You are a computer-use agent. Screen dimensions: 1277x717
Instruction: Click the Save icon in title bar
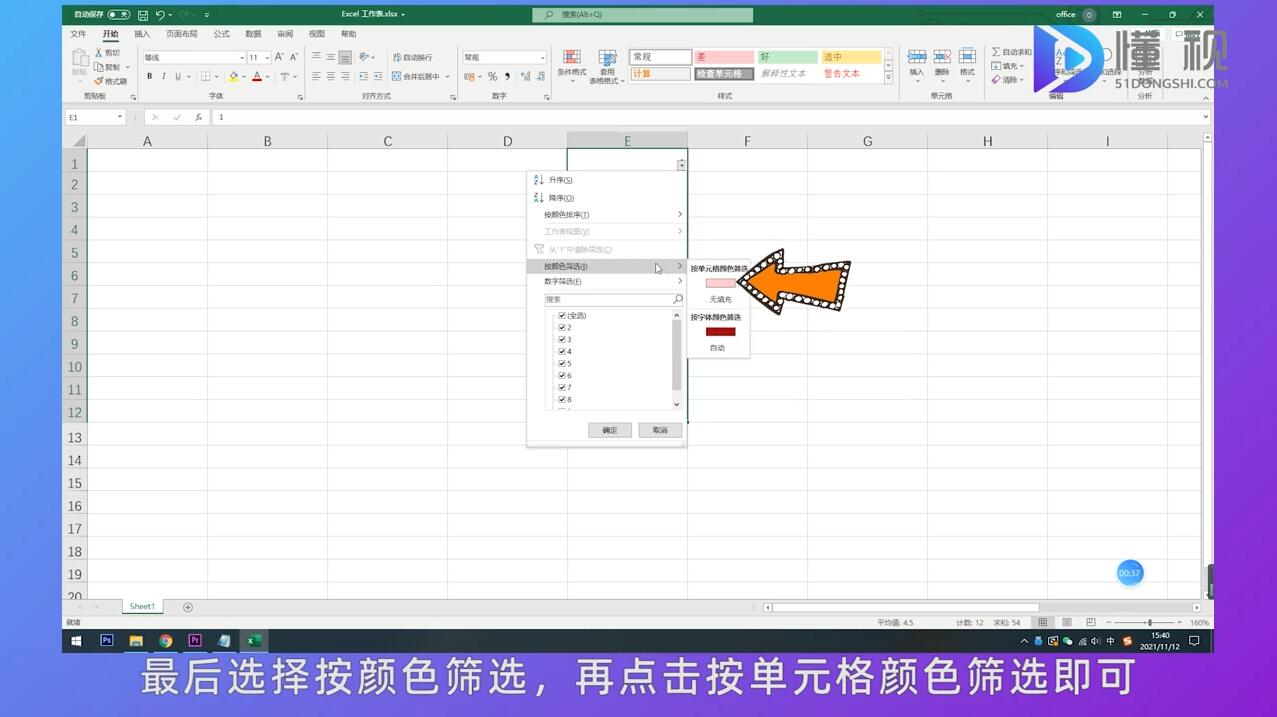coord(143,15)
